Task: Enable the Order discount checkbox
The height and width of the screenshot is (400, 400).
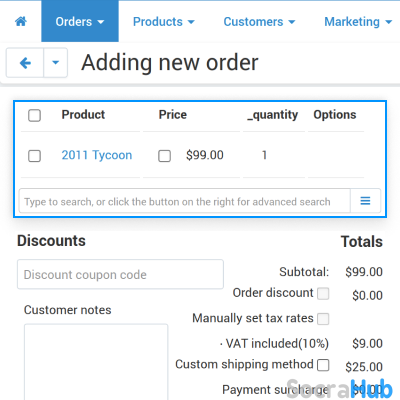Action: (323, 294)
